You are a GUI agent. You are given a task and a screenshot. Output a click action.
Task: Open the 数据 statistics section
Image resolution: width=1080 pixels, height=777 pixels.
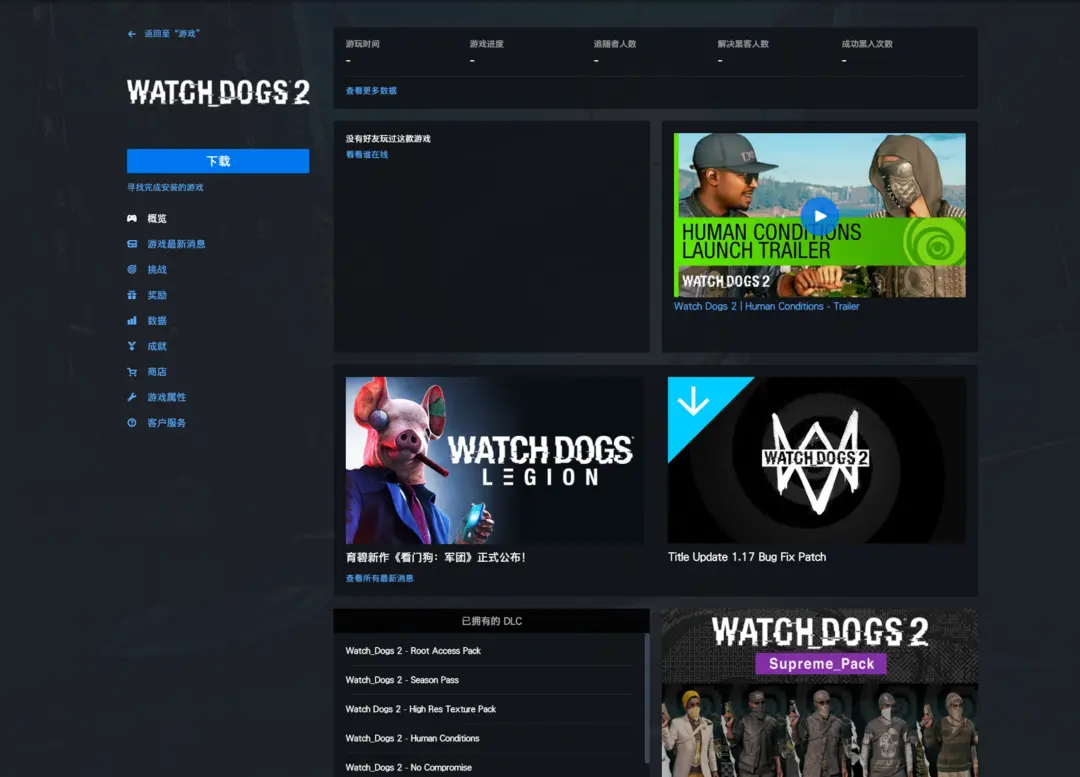[157, 320]
